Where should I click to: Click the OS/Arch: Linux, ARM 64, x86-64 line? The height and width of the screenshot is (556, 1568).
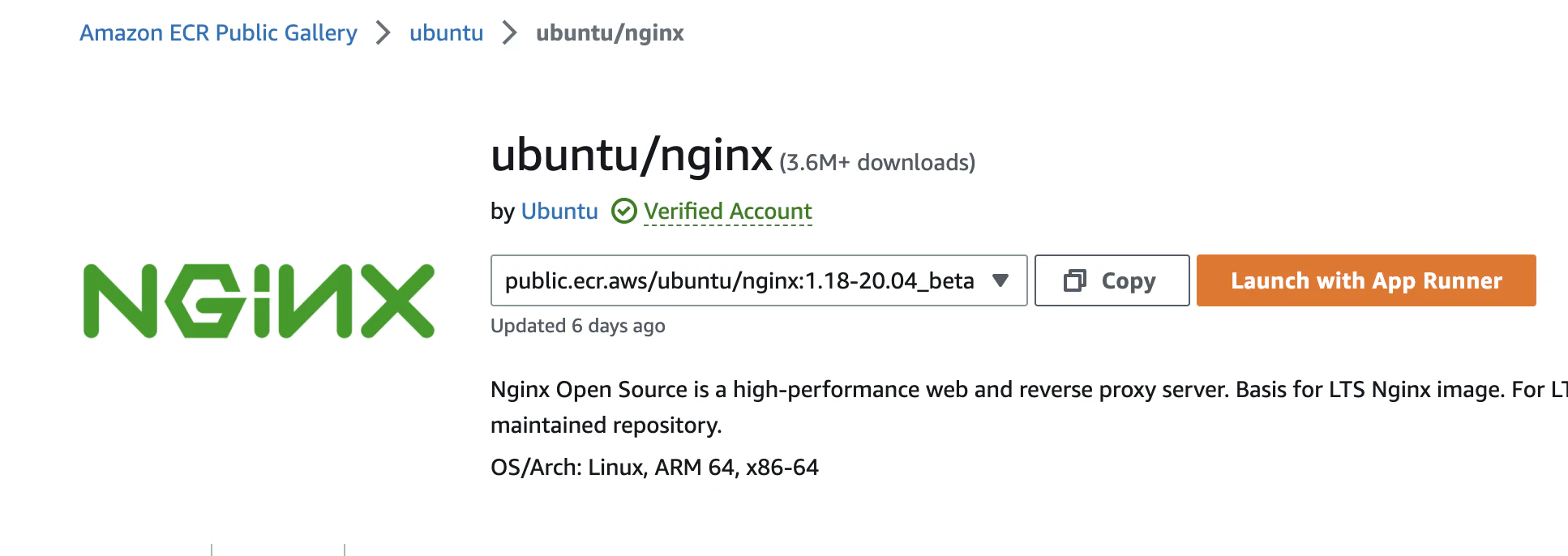[x=654, y=468]
